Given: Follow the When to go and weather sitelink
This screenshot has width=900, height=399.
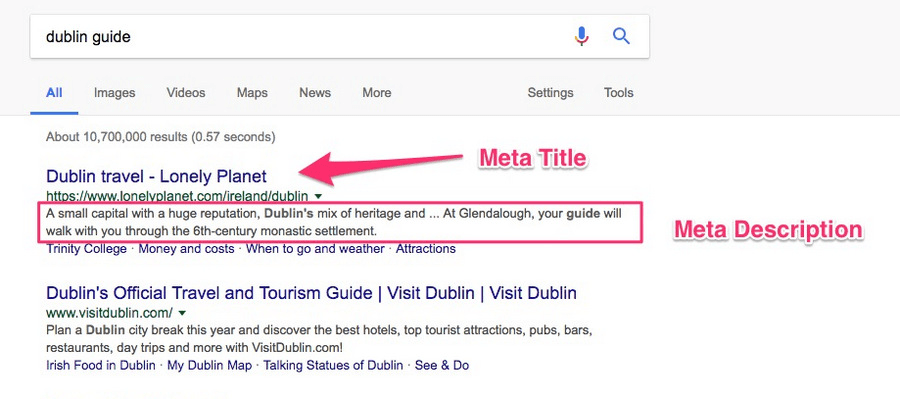Looking at the screenshot, I should tap(315, 249).
